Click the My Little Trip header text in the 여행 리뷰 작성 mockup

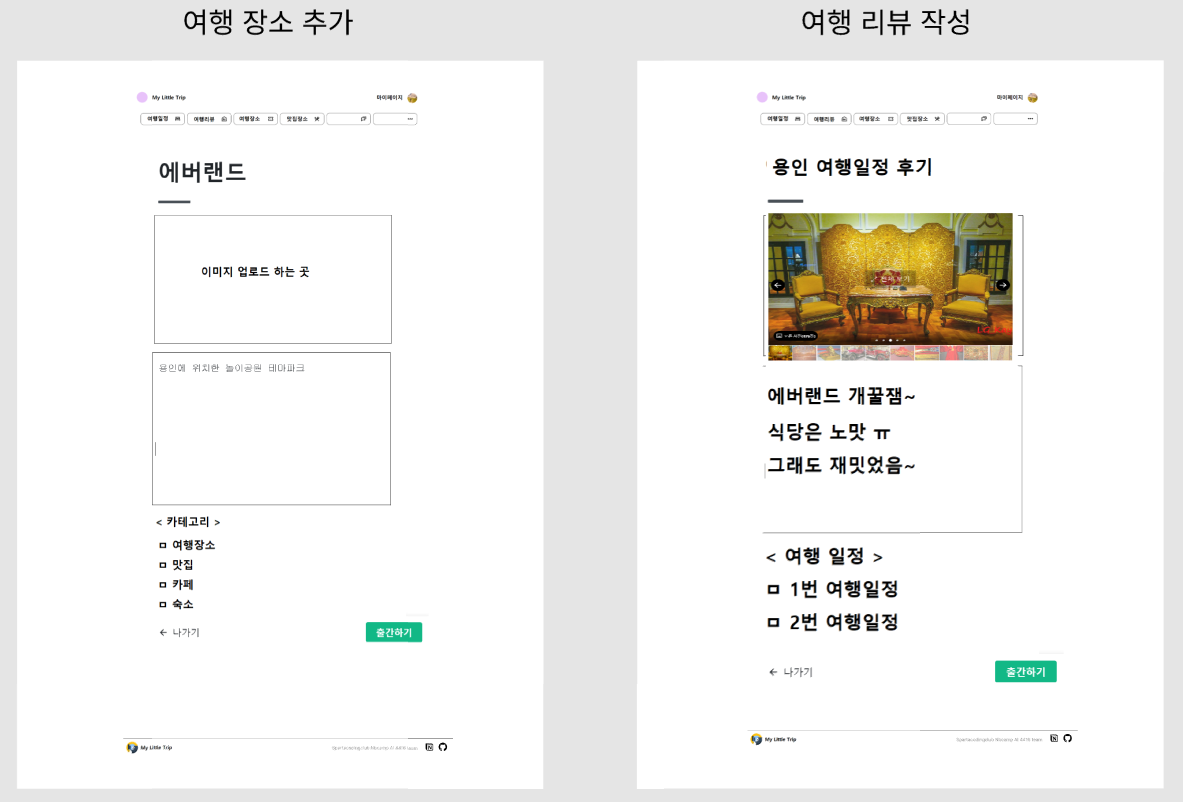[x=789, y=97]
